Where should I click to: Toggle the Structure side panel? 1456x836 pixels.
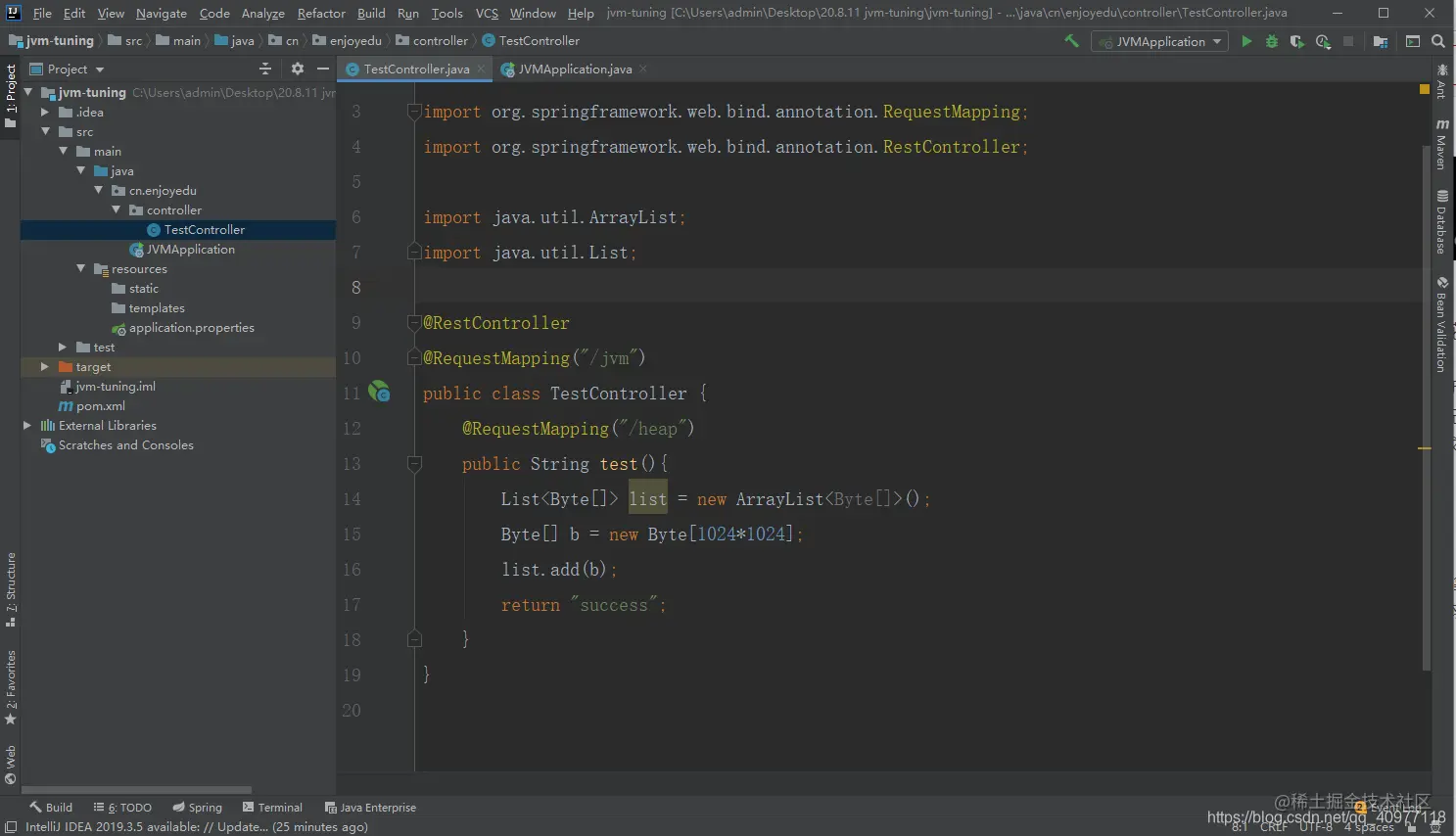[x=11, y=589]
